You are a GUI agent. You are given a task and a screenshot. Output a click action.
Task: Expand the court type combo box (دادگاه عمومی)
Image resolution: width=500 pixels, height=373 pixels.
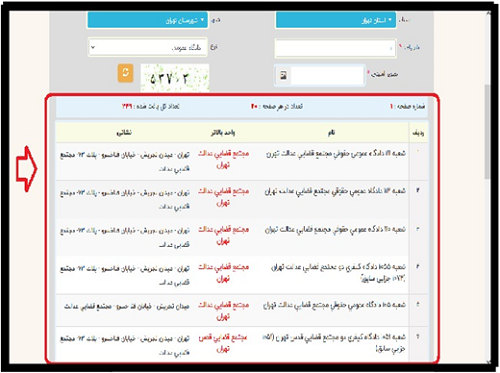148,47
